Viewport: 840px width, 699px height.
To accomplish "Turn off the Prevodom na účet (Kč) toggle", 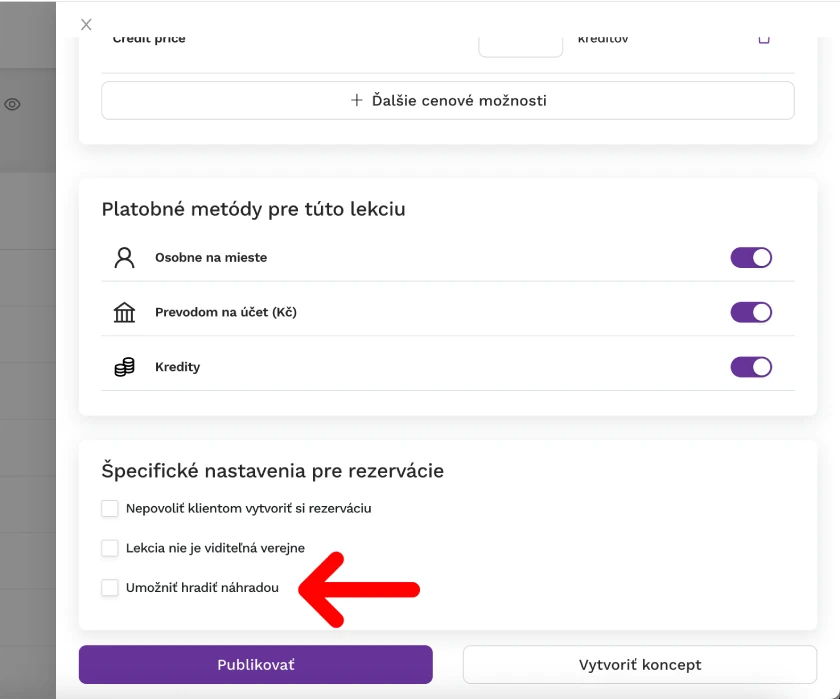I will (751, 312).
